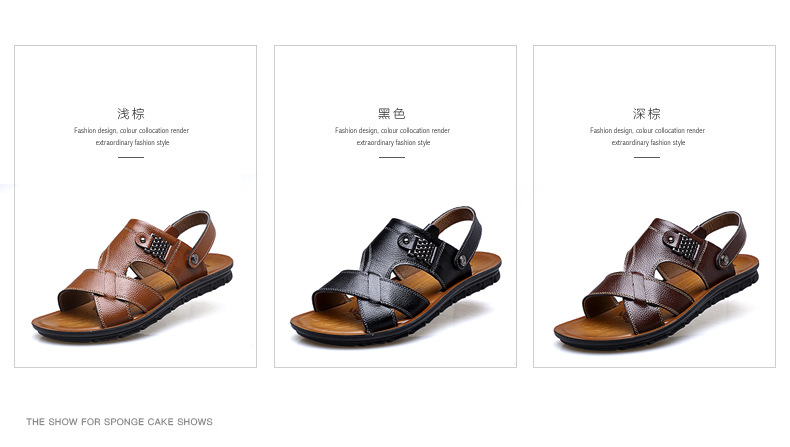Screen dimensions: 790x447
Task: Click the description text under 深棕
Action: point(647,136)
